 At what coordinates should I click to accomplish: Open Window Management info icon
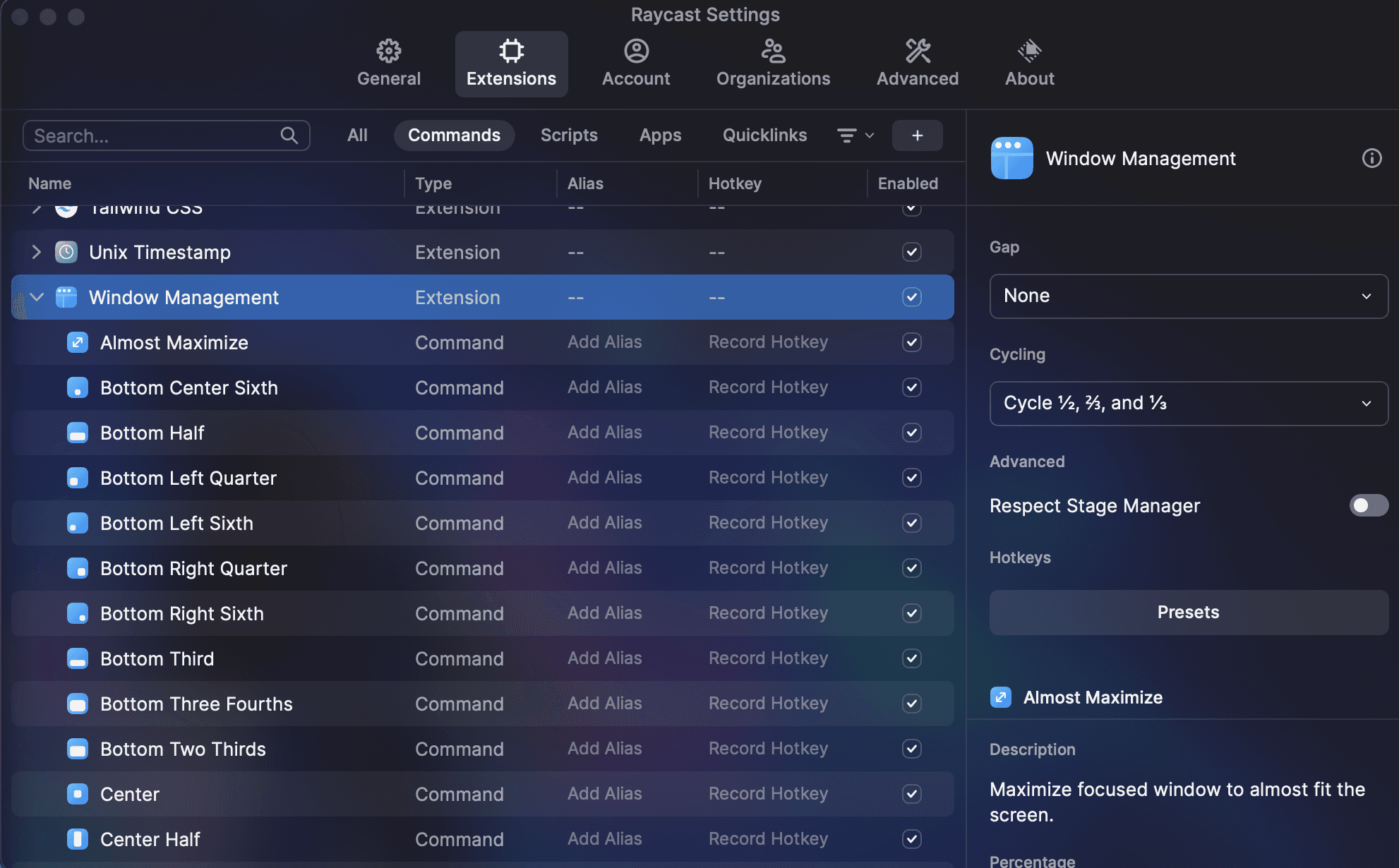(1371, 158)
